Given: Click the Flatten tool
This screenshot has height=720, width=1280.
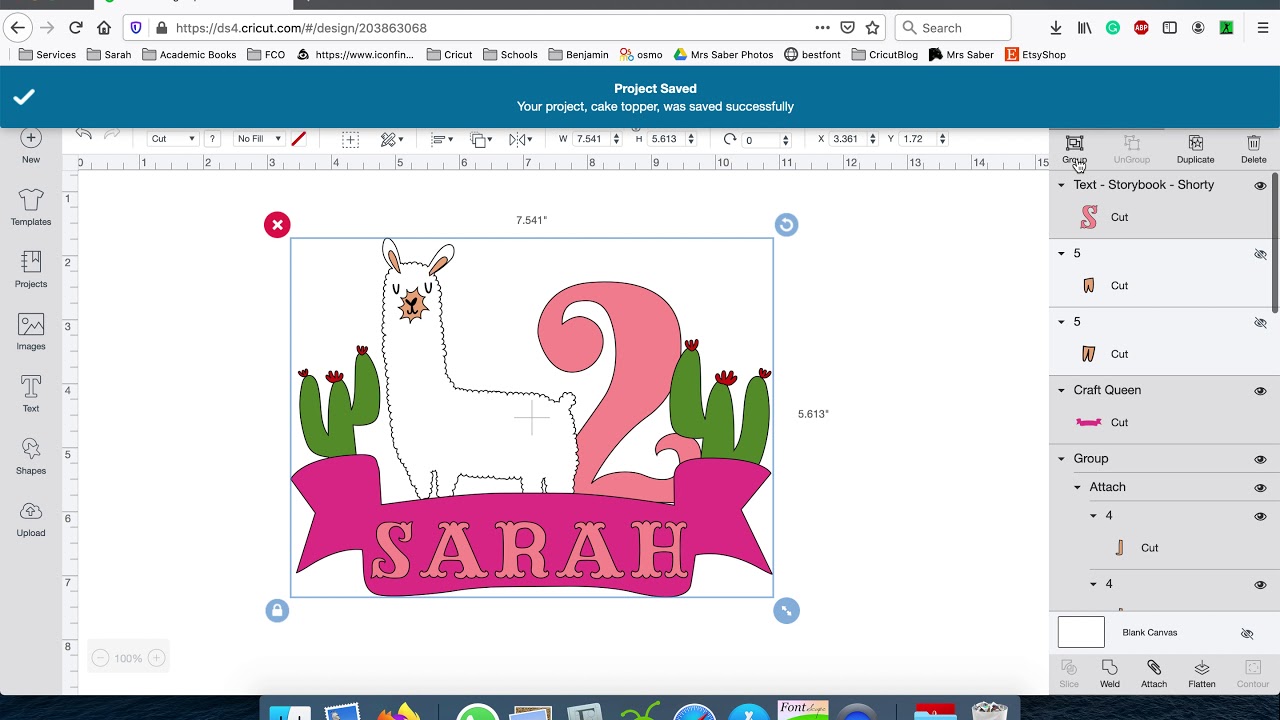Looking at the screenshot, I should [1202, 674].
